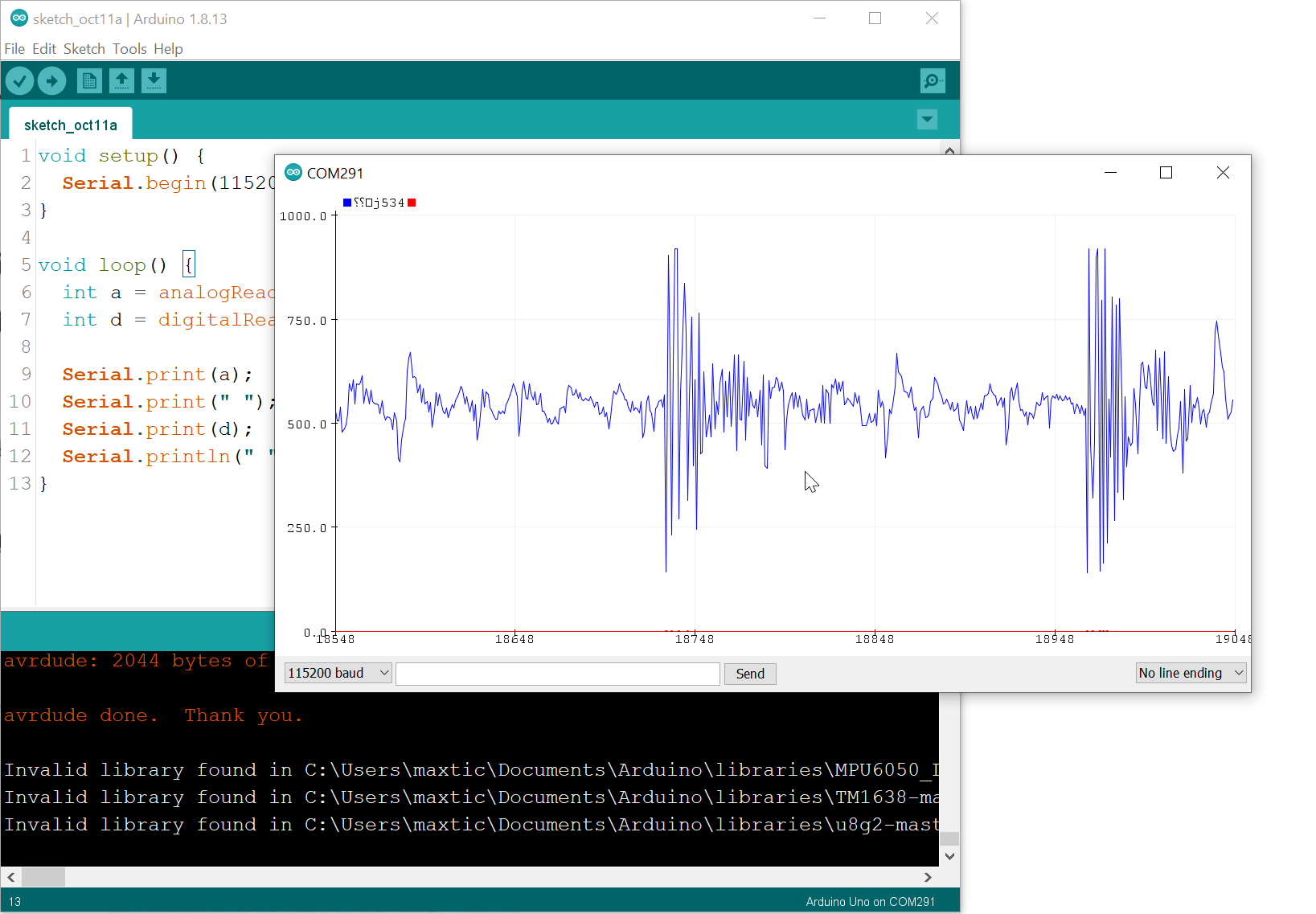Minimize the Arduino IDE main window
Screen dimensions: 1316x914
819,18
